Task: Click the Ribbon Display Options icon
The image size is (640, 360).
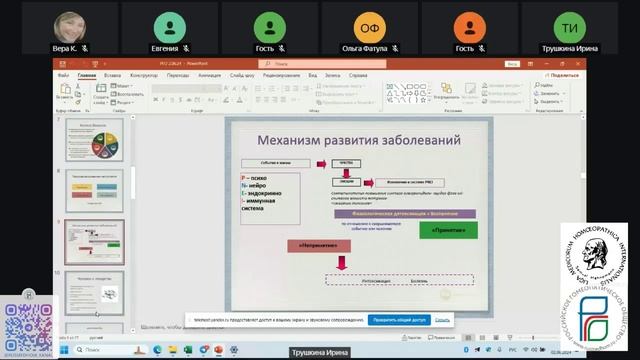Action: (x=530, y=64)
